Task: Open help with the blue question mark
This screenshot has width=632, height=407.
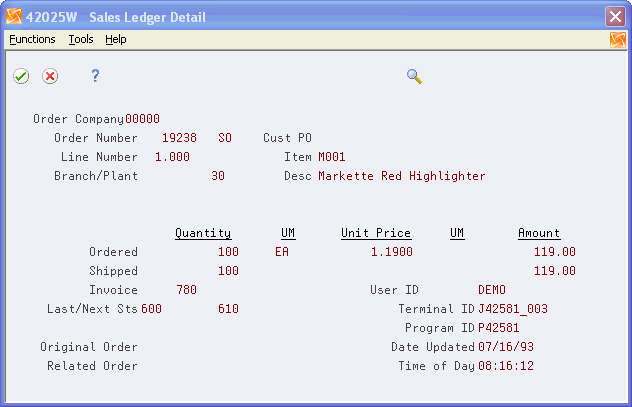Action: [95, 76]
